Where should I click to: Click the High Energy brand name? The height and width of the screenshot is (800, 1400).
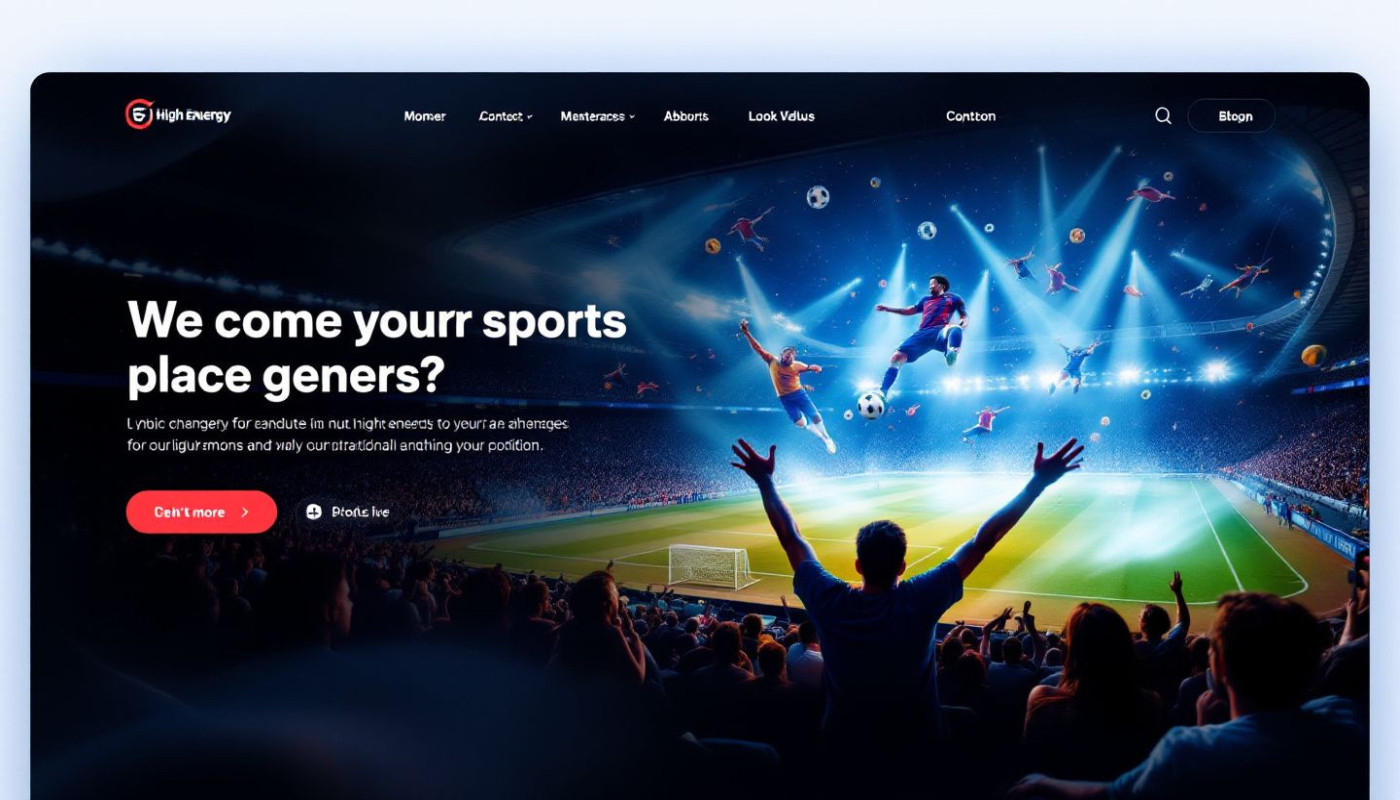(x=193, y=115)
